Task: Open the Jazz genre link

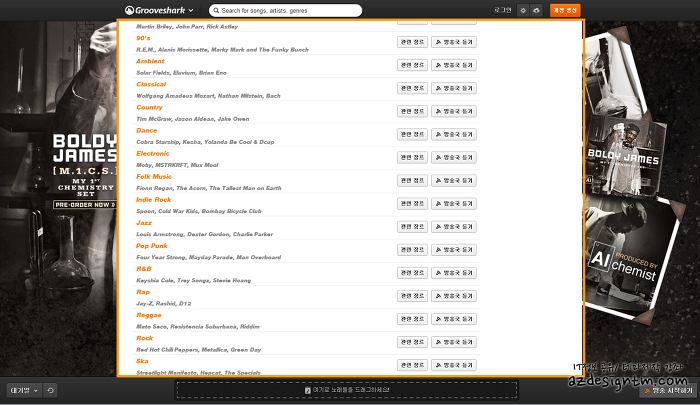Action: (144, 223)
